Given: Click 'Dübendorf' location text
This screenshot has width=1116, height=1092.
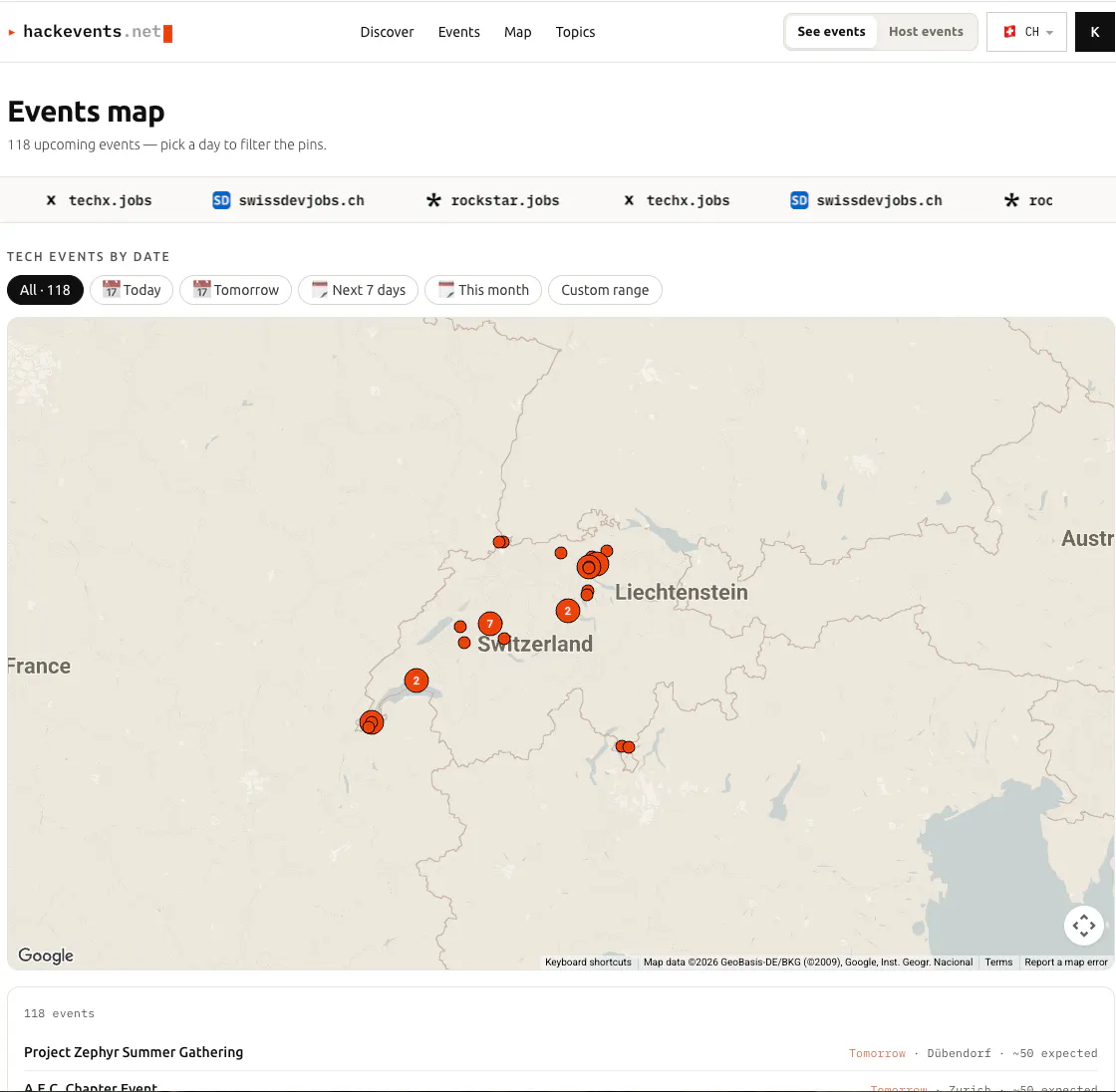Looking at the screenshot, I should (x=959, y=1053).
